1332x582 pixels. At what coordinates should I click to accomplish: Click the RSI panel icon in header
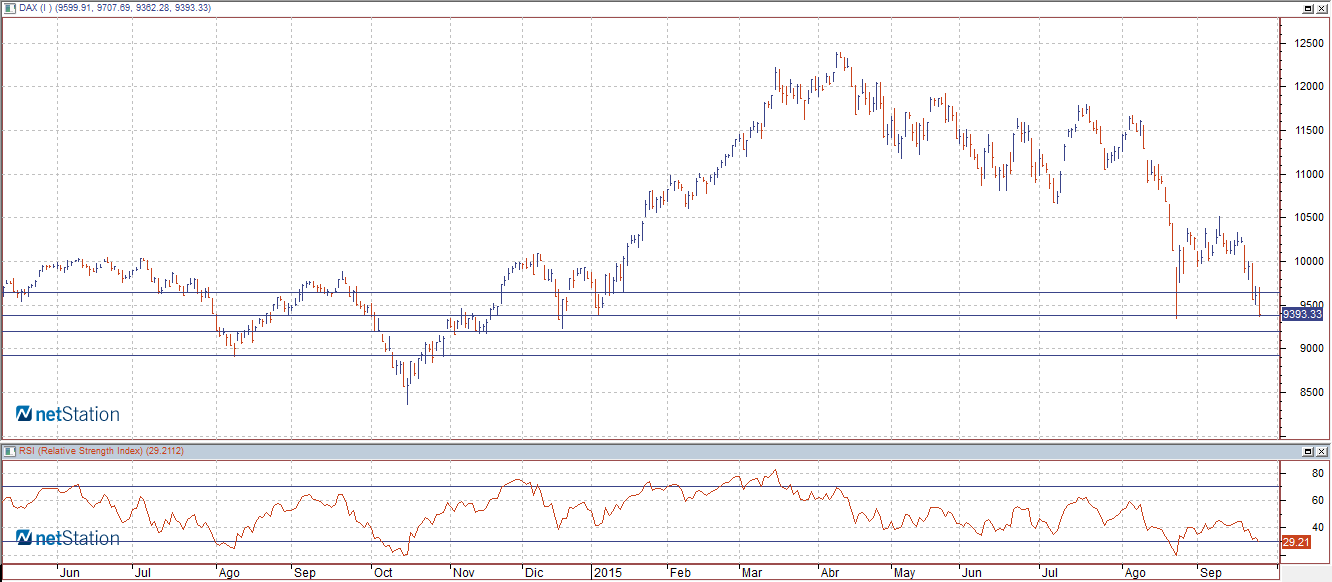coord(10,452)
